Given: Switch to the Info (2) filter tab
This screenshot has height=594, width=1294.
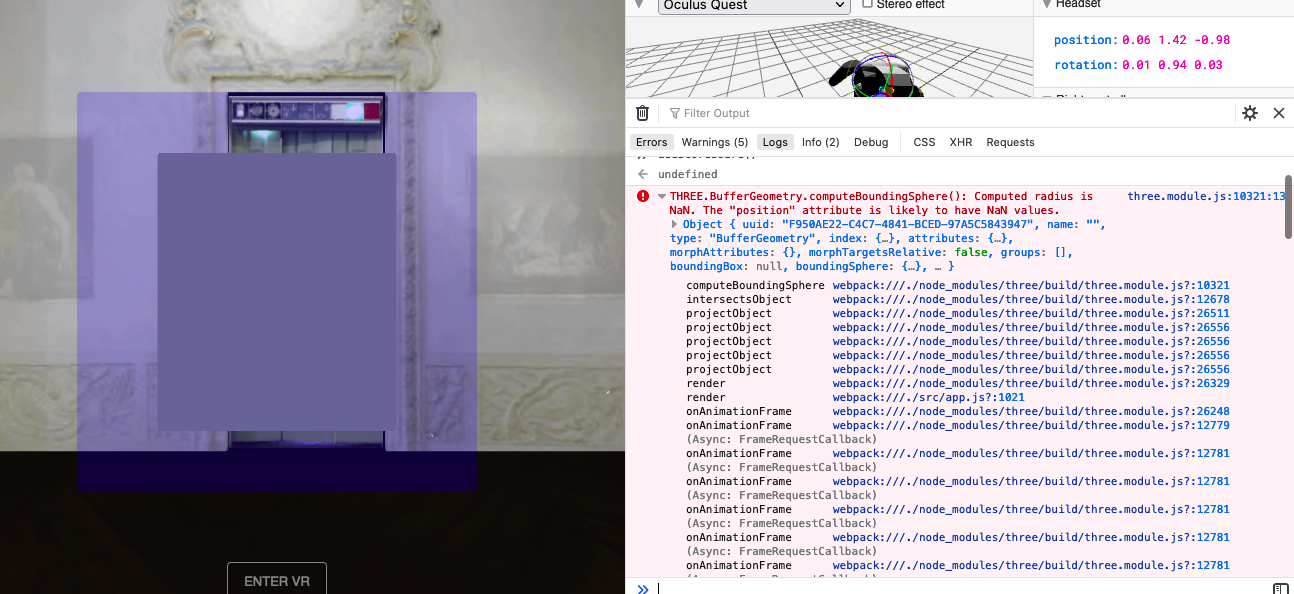Looking at the screenshot, I should (820, 142).
